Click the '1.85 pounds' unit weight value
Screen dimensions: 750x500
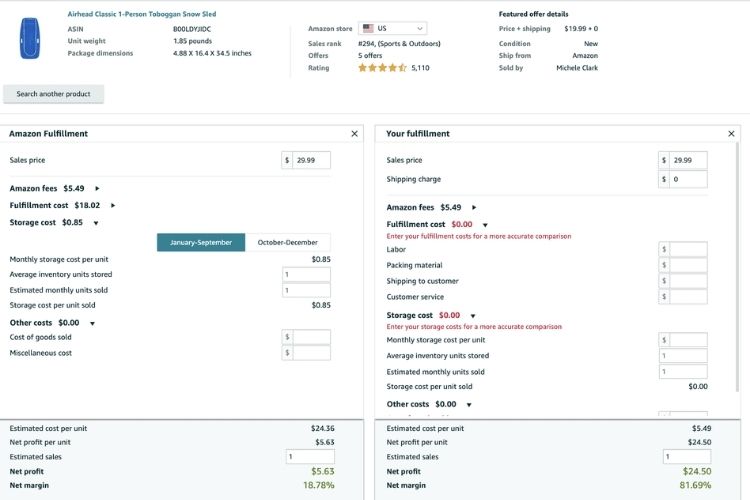[x=192, y=41]
